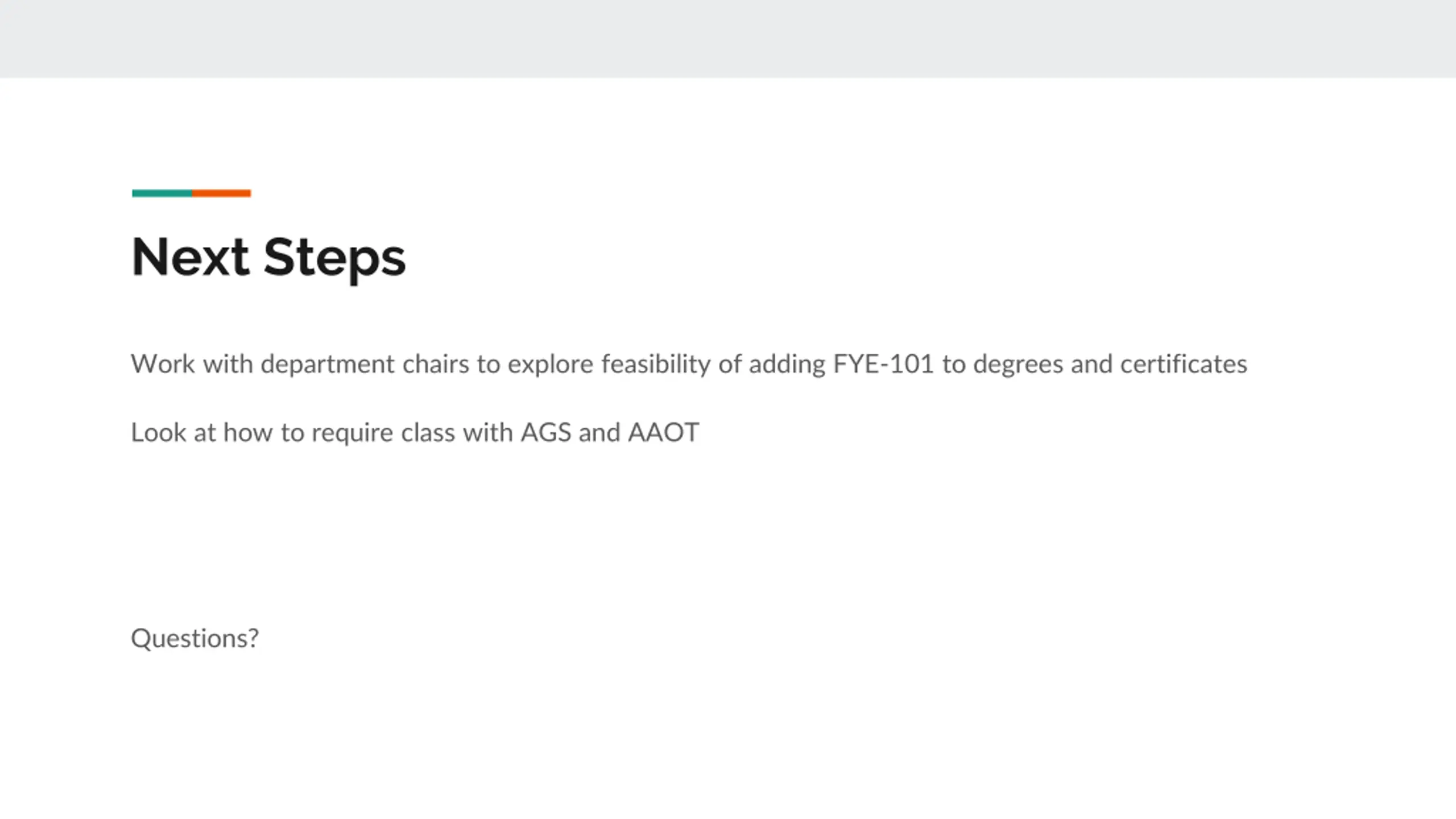Image resolution: width=1456 pixels, height=819 pixels.
Task: Click the word "chairs" in the first line
Action: coord(436,364)
